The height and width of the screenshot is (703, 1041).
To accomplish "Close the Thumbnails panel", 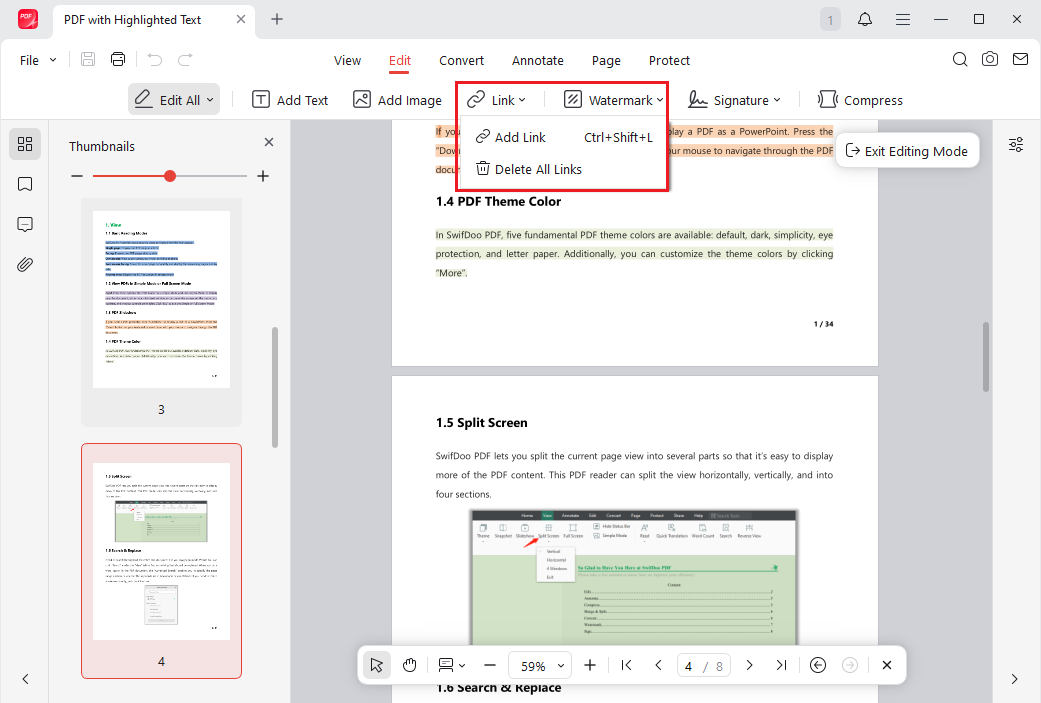I will pos(269,142).
